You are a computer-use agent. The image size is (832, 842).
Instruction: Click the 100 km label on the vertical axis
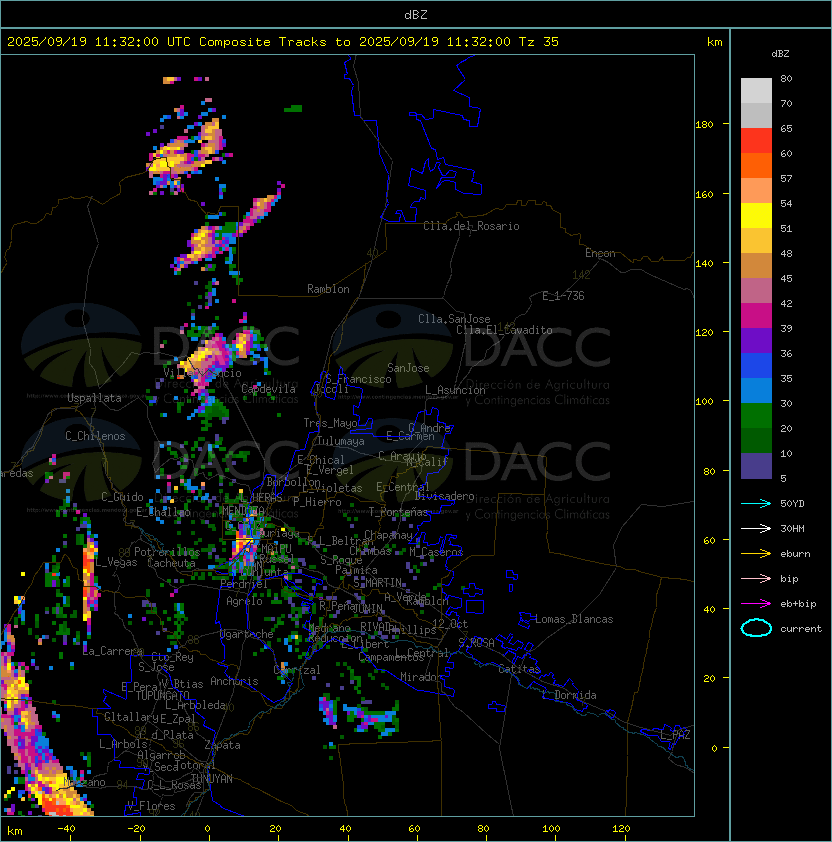pyautogui.click(x=704, y=402)
